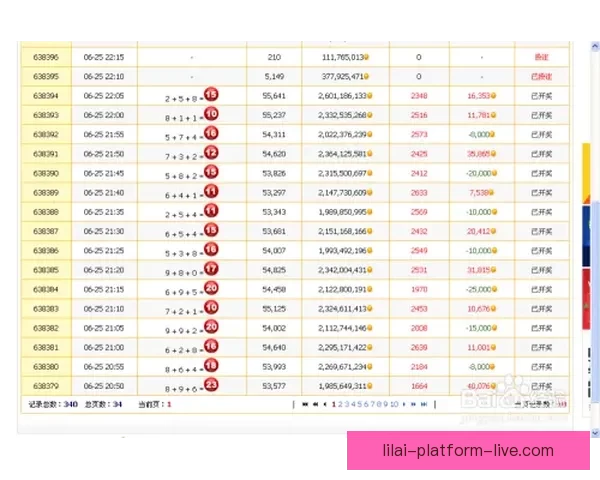Click the loss value -25,000 in row 638384
Screen dimensions: 600x480
click(478, 289)
